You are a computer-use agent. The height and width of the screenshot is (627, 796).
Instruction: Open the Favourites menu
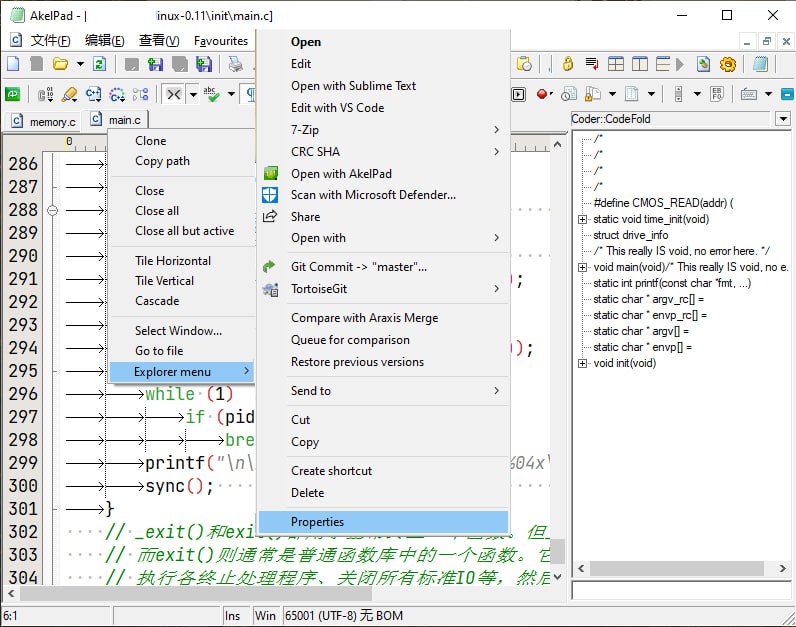[x=220, y=41]
